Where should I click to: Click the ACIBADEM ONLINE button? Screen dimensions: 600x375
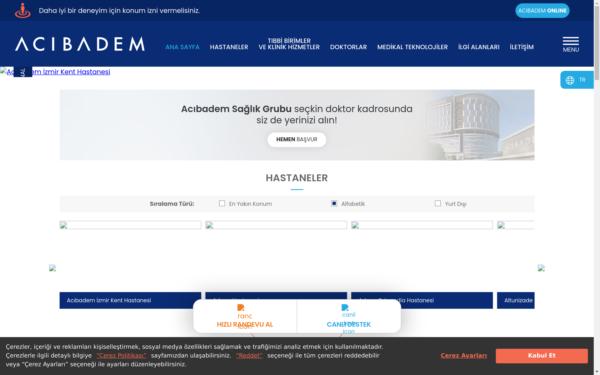(x=542, y=11)
